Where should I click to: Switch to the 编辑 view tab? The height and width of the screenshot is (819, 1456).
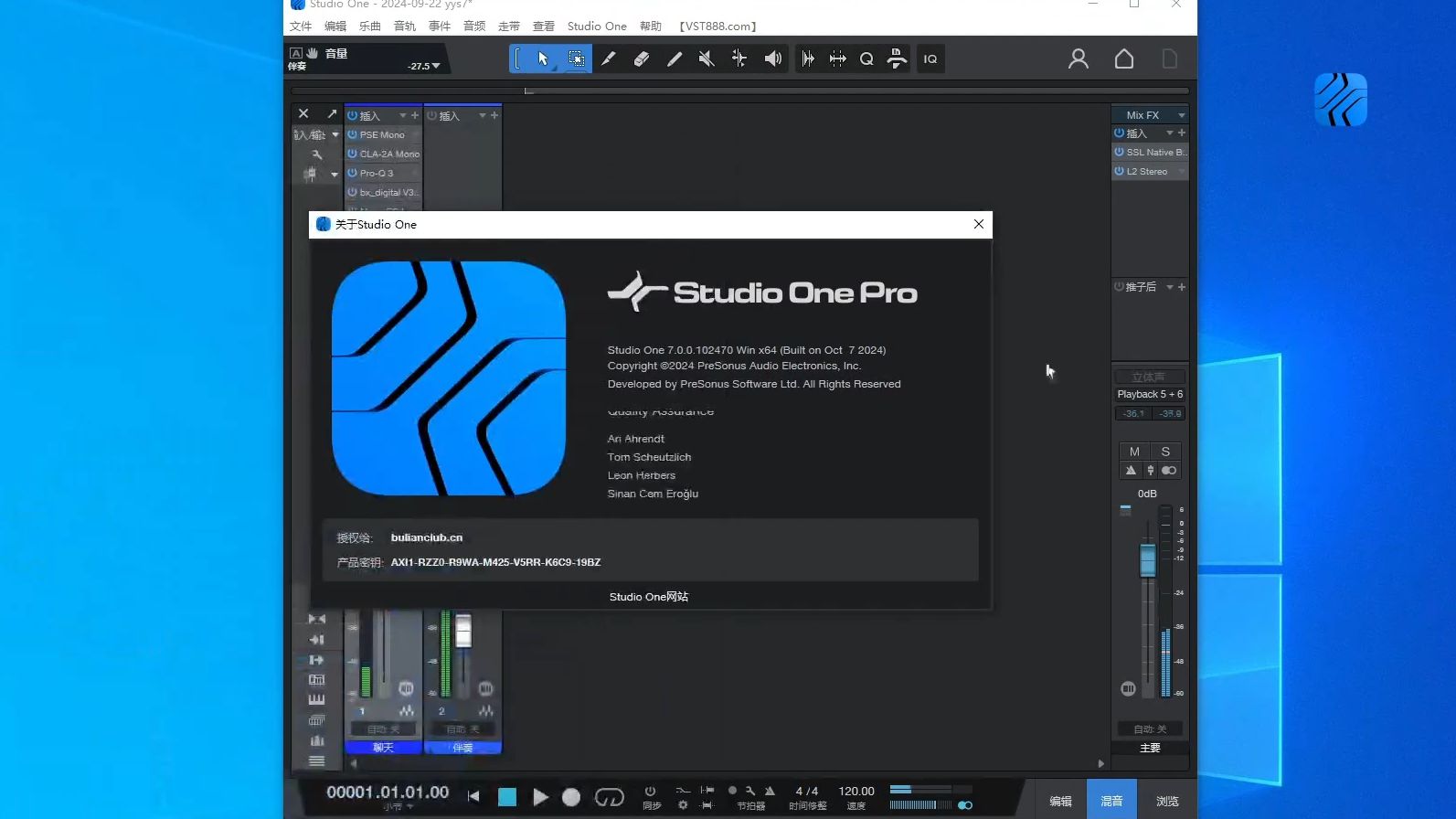[x=1060, y=801]
